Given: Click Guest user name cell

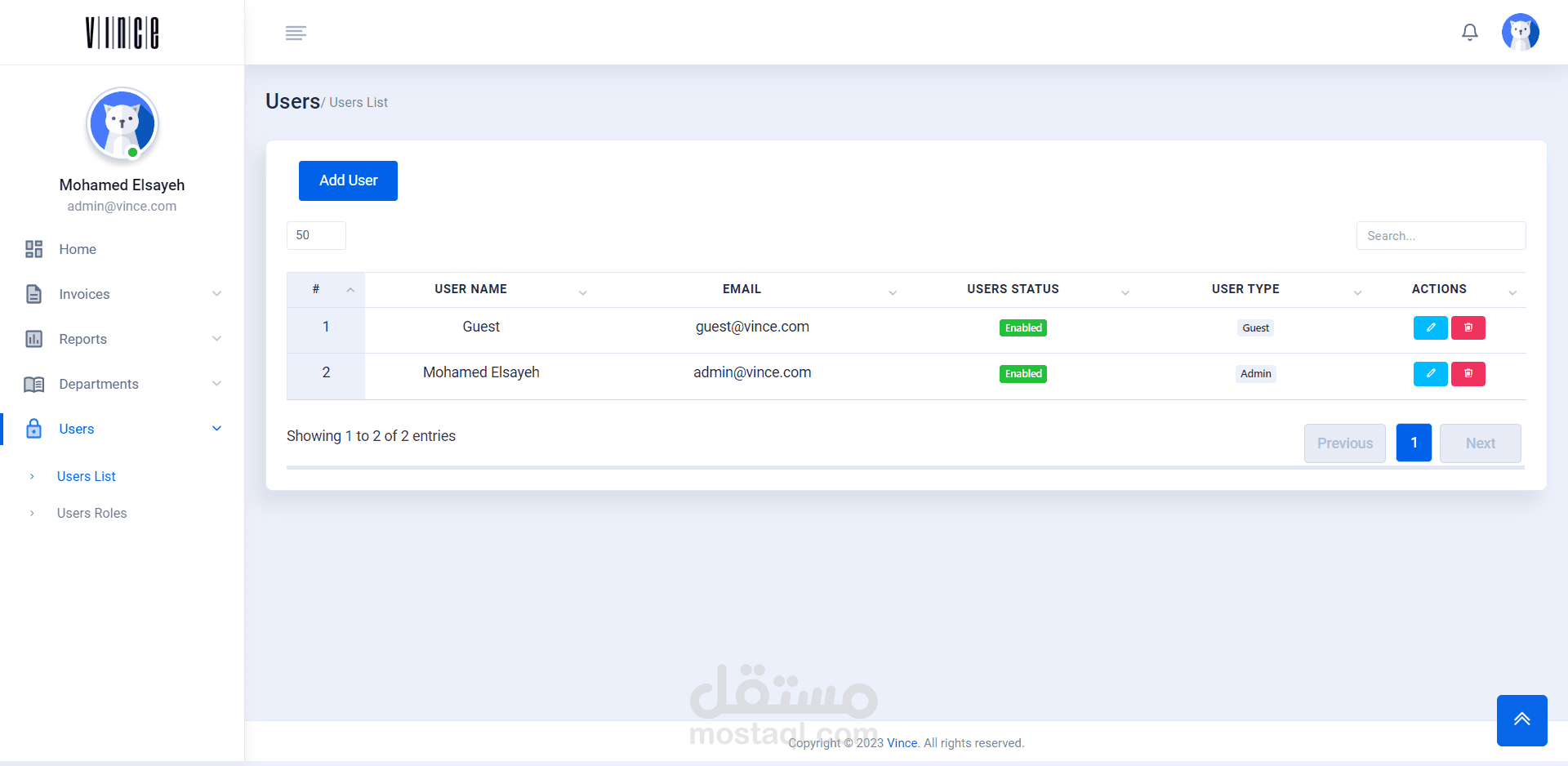Looking at the screenshot, I should [x=481, y=327].
